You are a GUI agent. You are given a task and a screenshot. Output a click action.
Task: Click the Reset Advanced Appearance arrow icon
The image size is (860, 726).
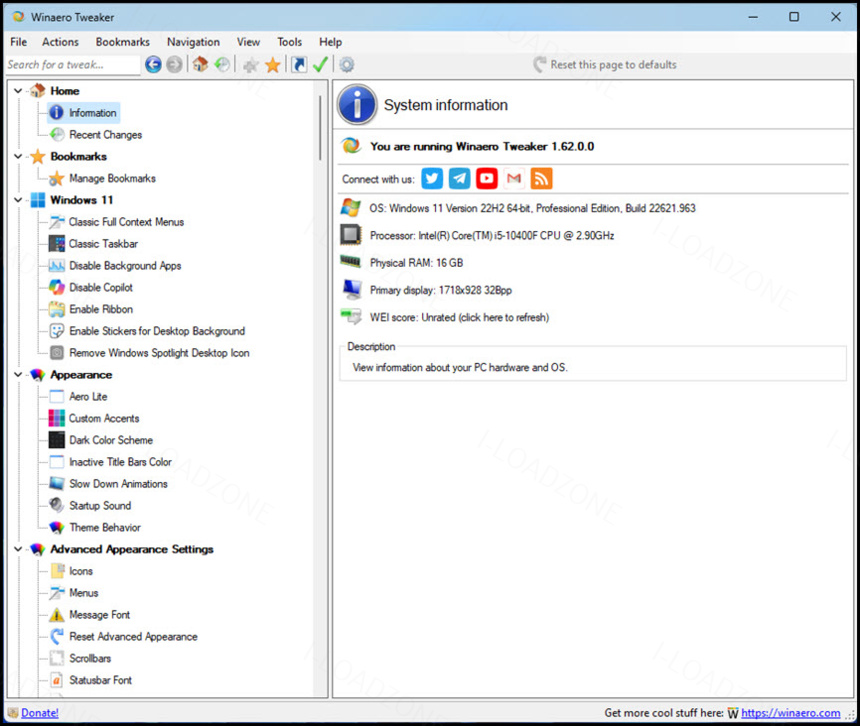coord(57,637)
